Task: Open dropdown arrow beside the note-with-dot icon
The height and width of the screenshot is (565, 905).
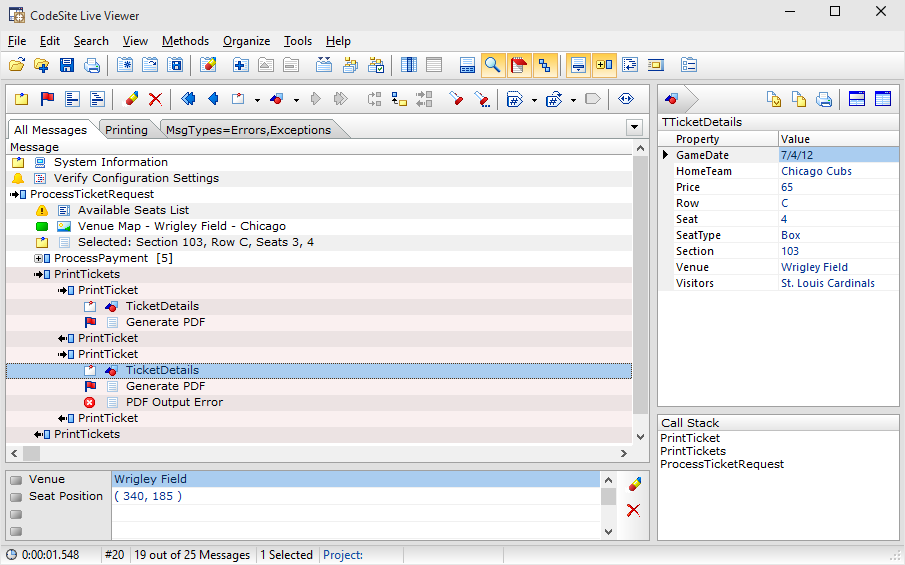Action: 257,100
